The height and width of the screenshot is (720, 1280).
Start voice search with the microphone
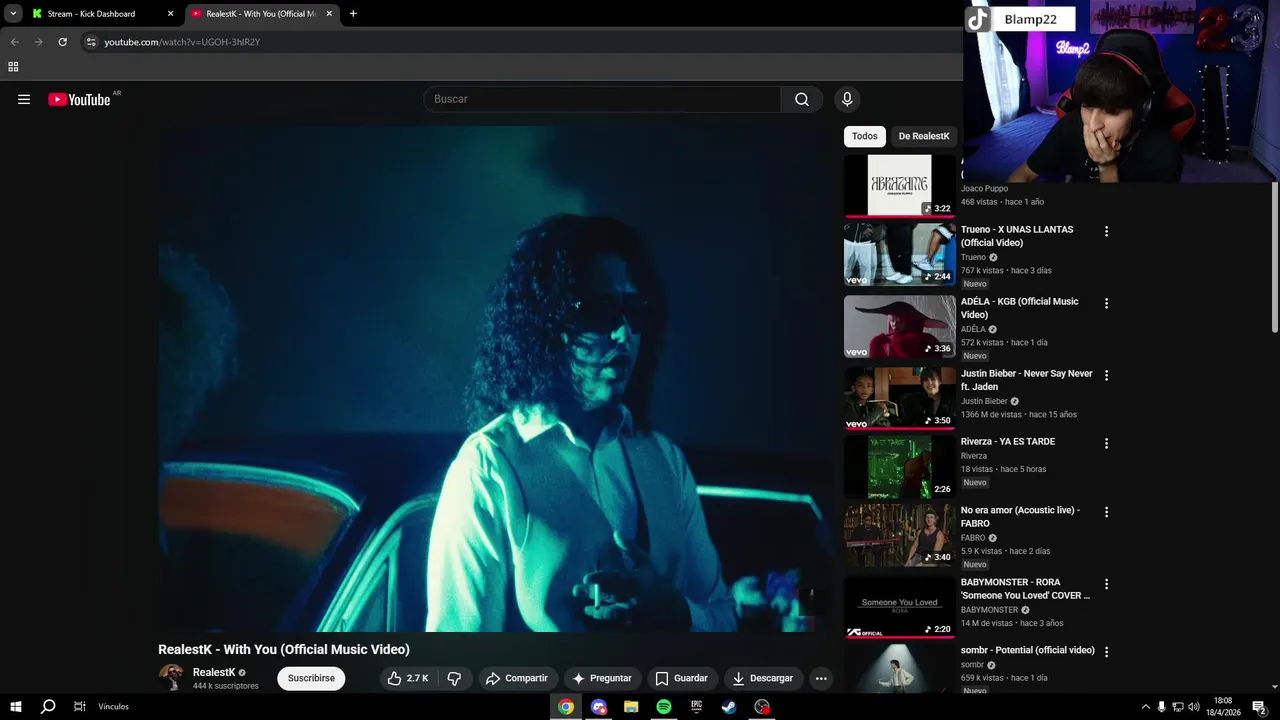click(x=847, y=99)
